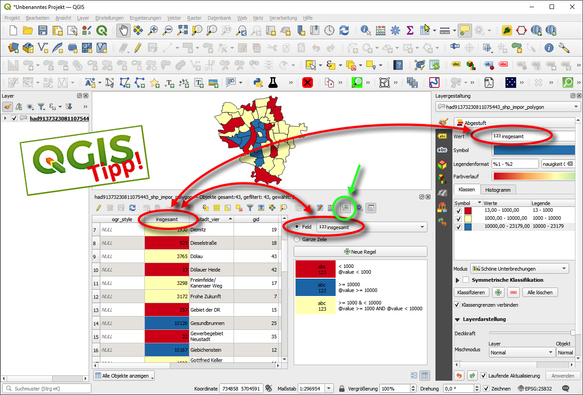Enable Klassengrenzen verbinden checkbox
This screenshot has width=583, height=395.
click(457, 305)
